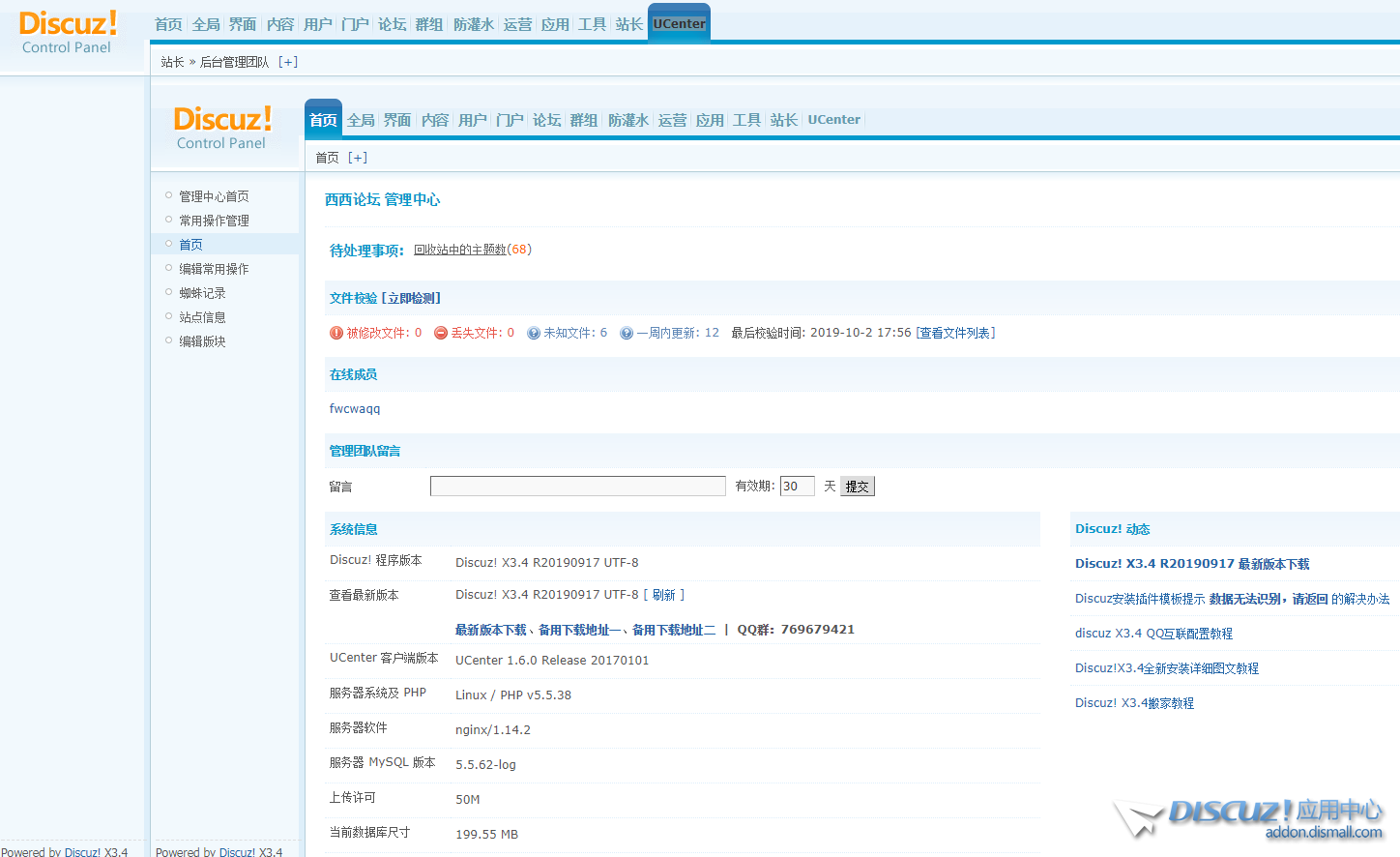The image size is (1400, 857).
Task: Expand [+] next to 后台管理团队 breadcrumb
Action: (x=288, y=62)
